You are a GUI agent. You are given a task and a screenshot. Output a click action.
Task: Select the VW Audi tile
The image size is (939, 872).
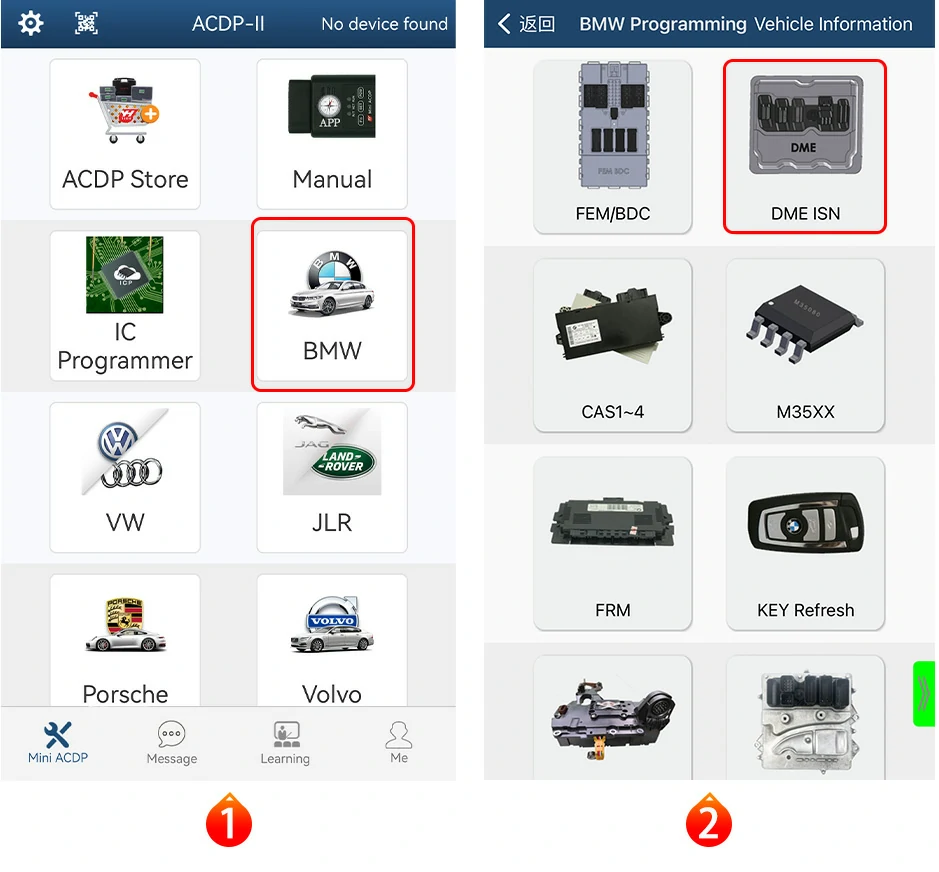(125, 477)
